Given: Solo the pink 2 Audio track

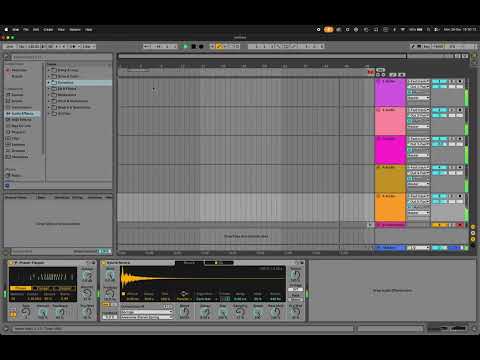Looking at the screenshot, I should 452,110.
